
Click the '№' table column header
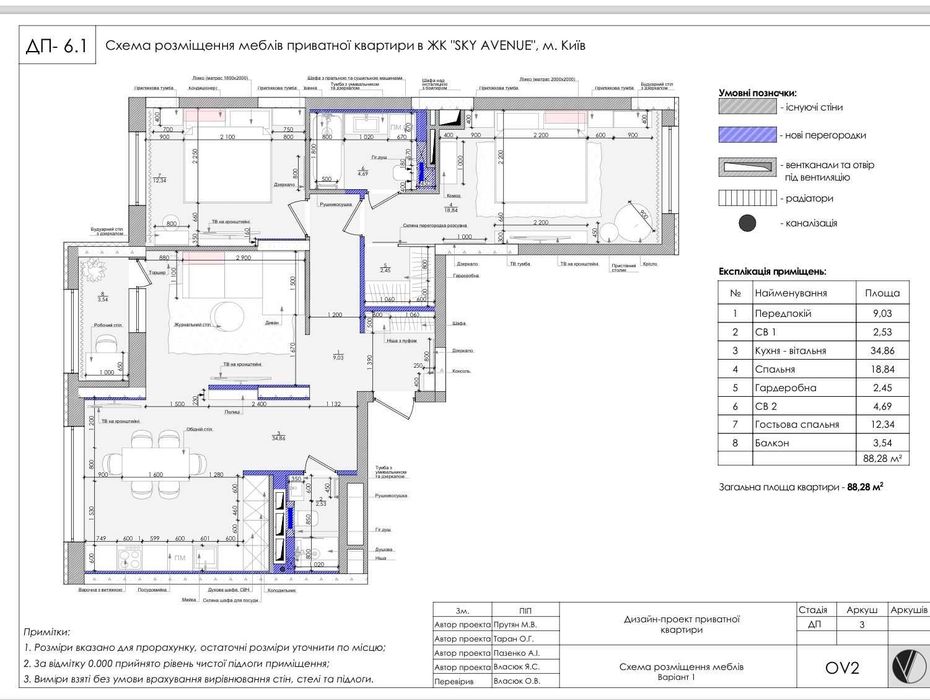tap(735, 293)
